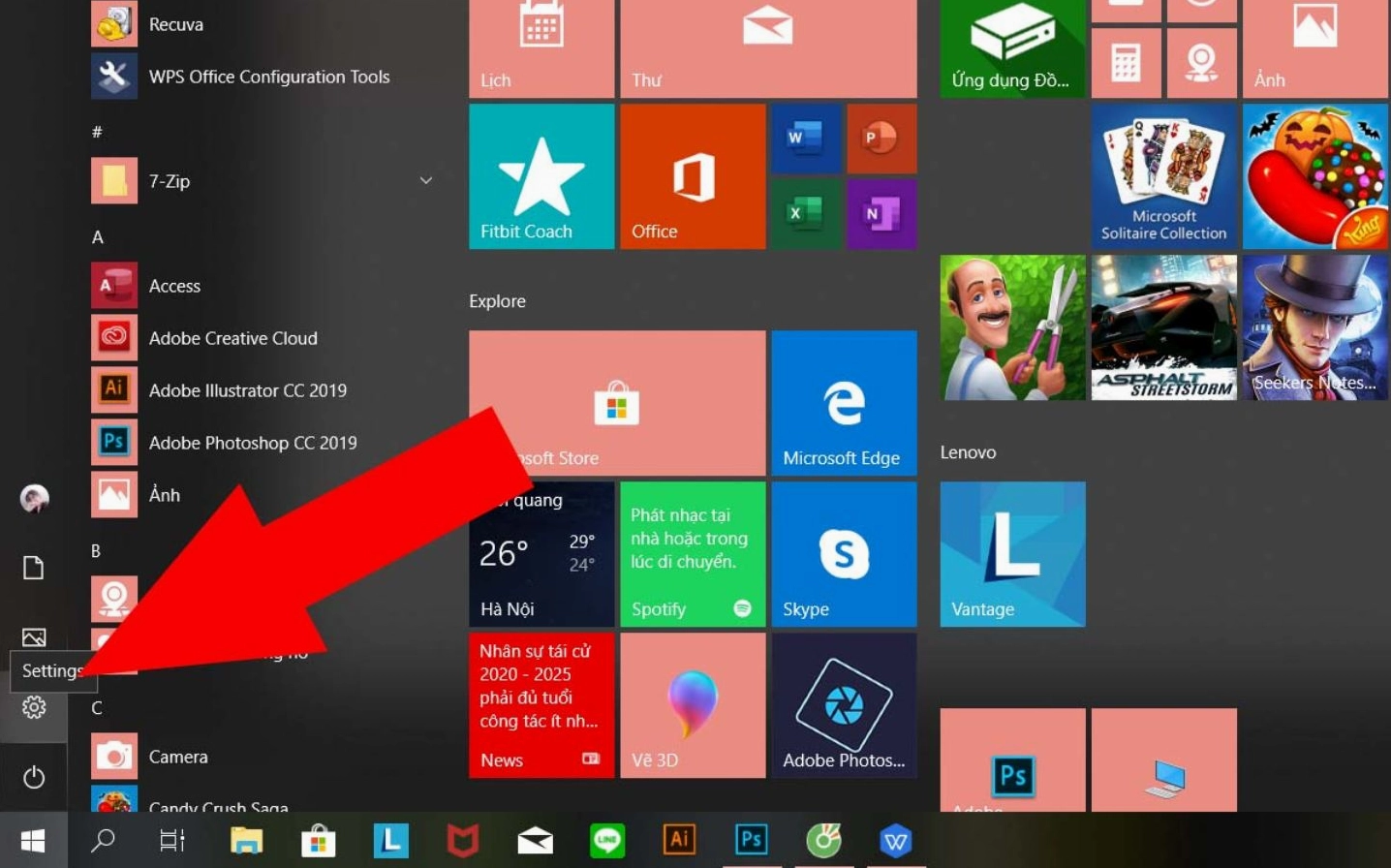The width and height of the screenshot is (1391, 868).
Task: Open Asphalt Streetstorm tile
Action: coord(1163,327)
